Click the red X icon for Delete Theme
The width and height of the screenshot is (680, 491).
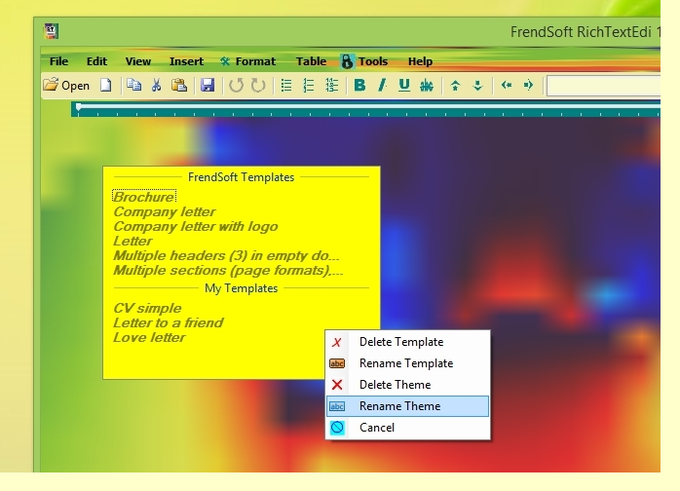click(337, 385)
